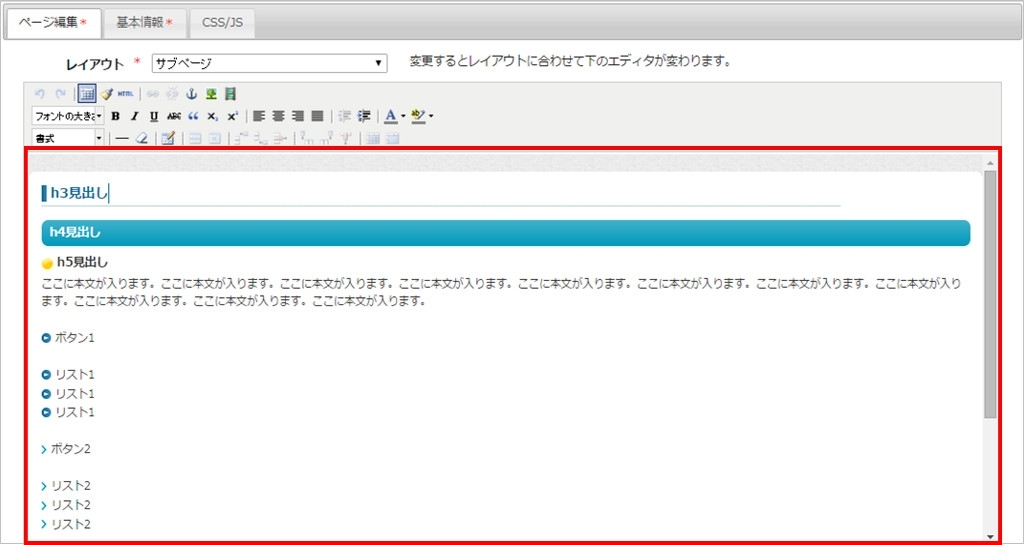The image size is (1024, 545).
Task: Switch to the CSS/JS tab
Action: click(222, 23)
